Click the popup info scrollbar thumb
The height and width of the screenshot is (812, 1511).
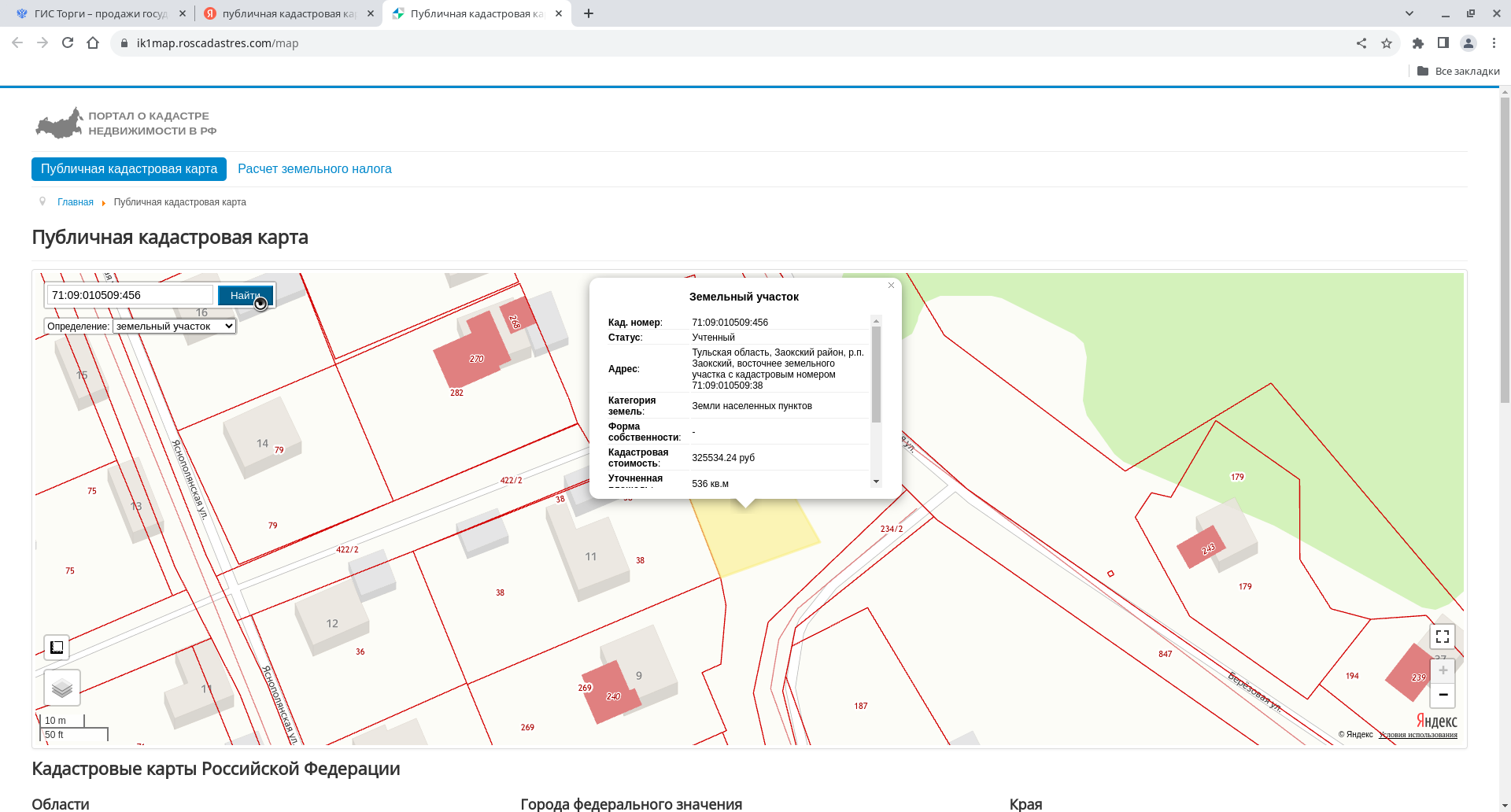click(x=876, y=374)
